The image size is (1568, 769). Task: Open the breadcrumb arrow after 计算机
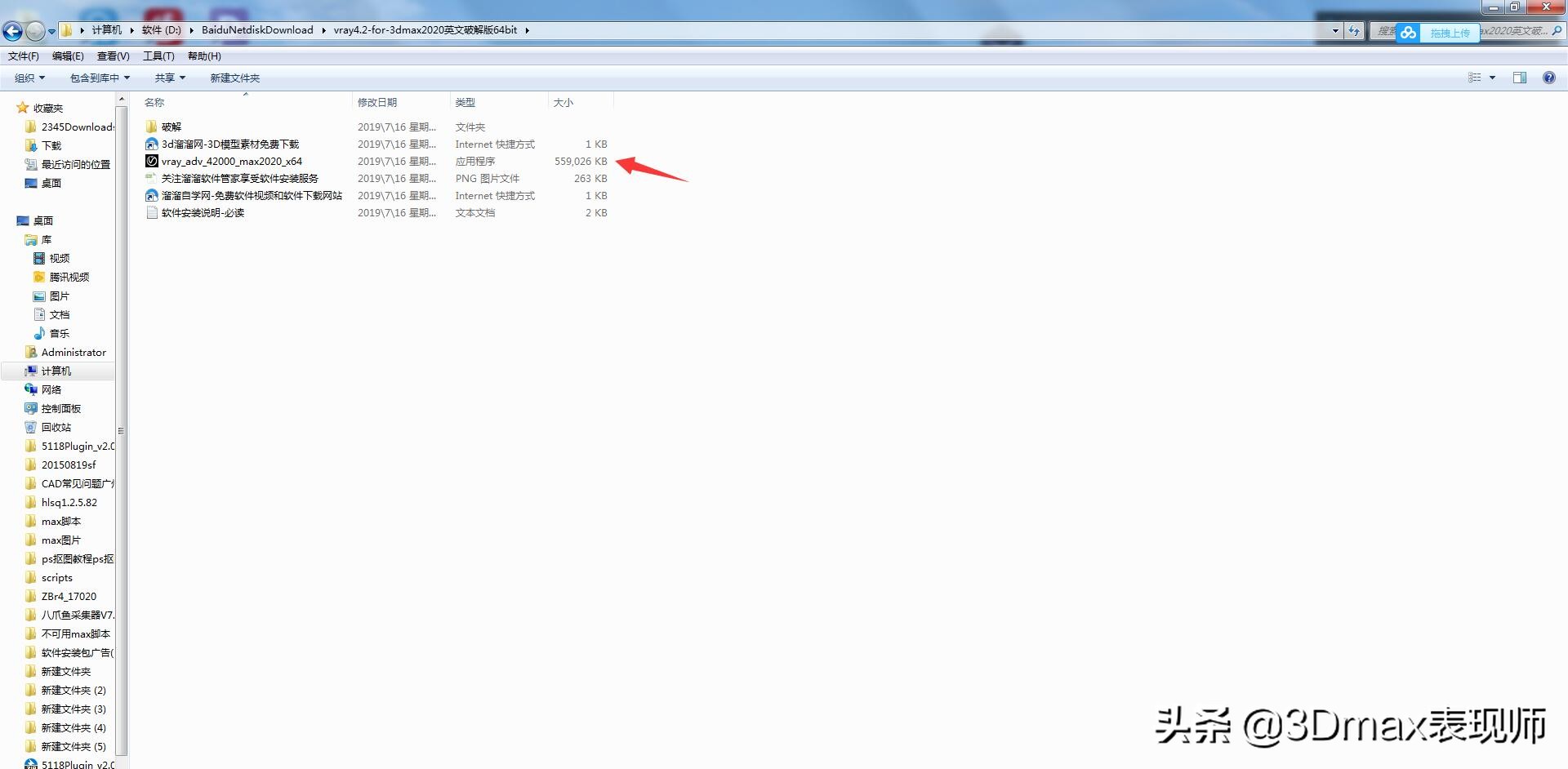(131, 30)
